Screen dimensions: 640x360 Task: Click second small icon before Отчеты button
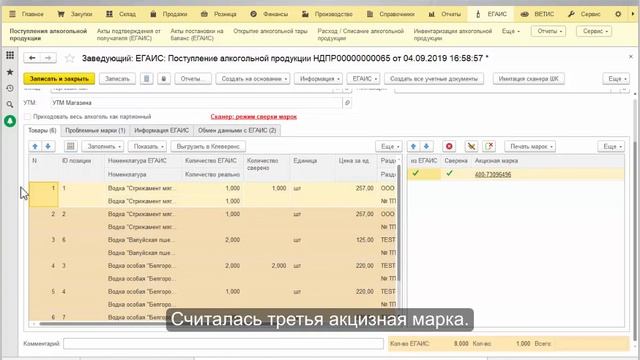pos(164,79)
